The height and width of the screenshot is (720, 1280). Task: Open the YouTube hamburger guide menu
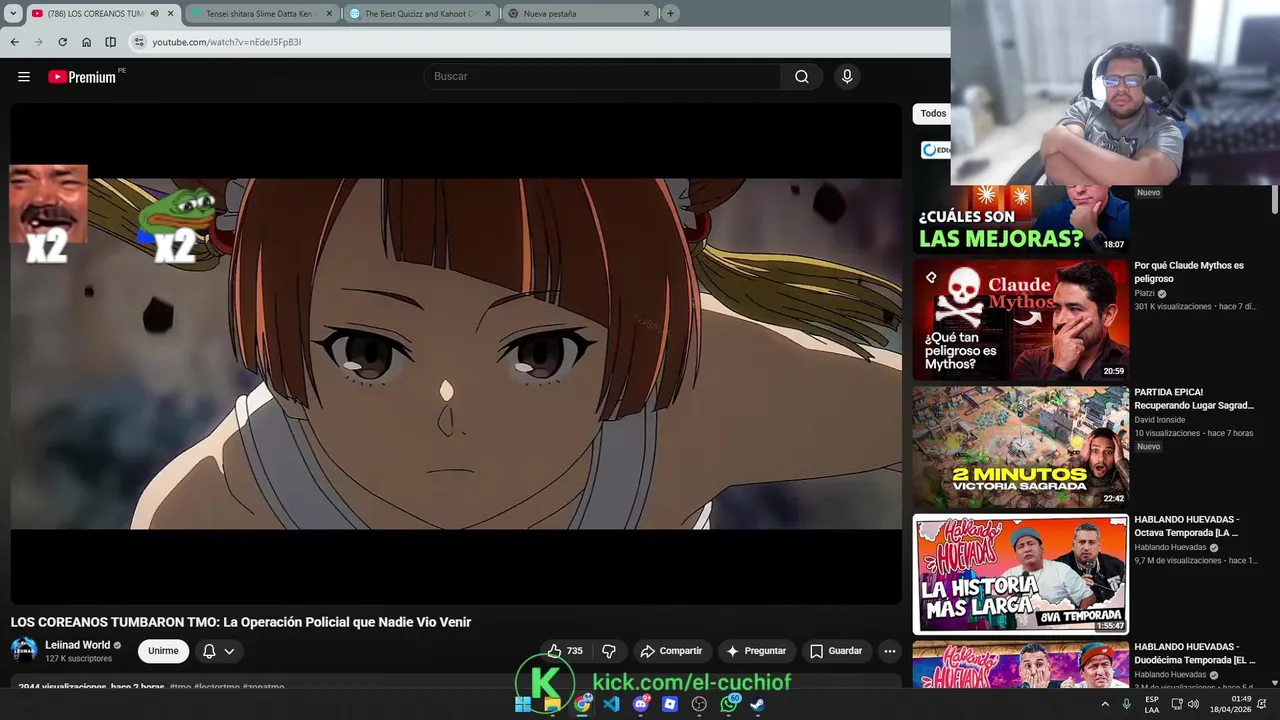point(24,77)
